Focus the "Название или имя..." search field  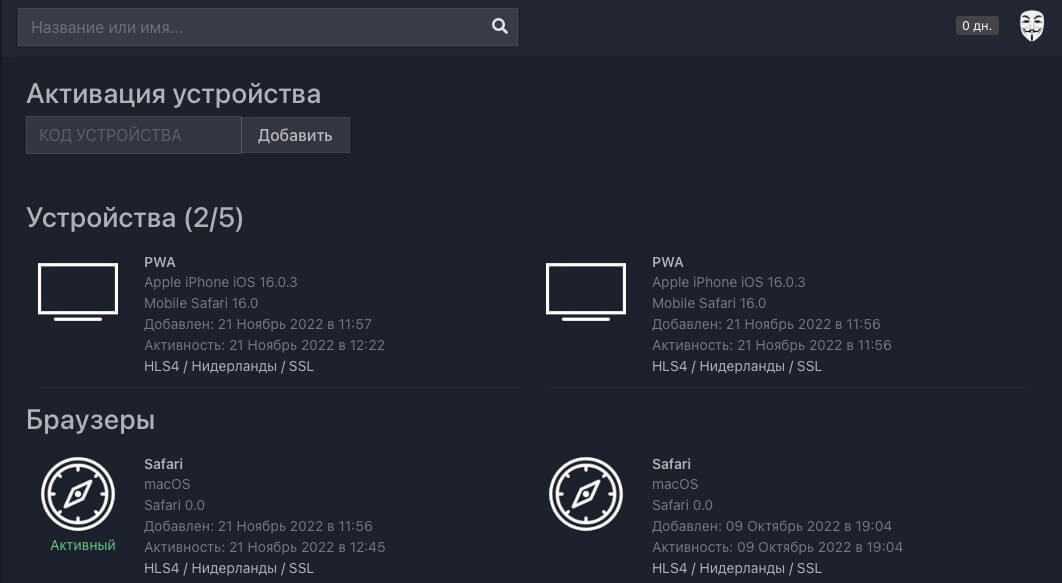pos(255,27)
